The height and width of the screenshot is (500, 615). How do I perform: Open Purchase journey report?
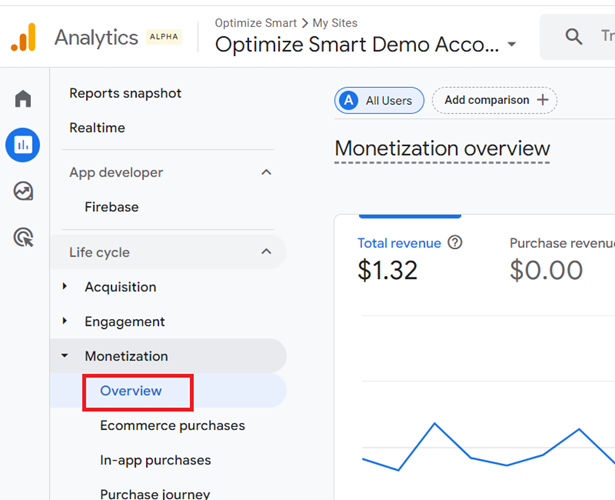[x=155, y=494]
